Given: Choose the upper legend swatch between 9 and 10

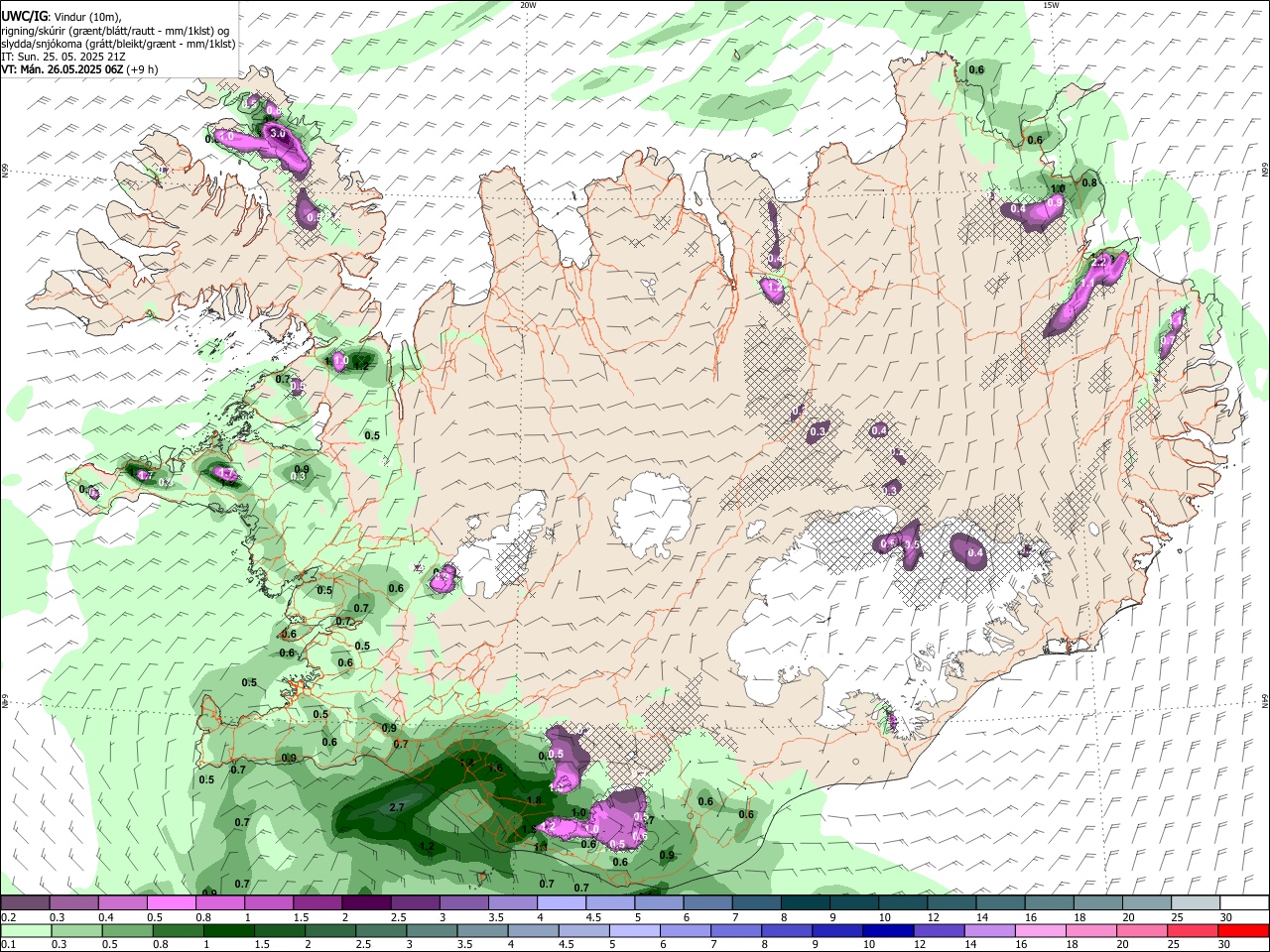Looking at the screenshot, I should point(854,902).
